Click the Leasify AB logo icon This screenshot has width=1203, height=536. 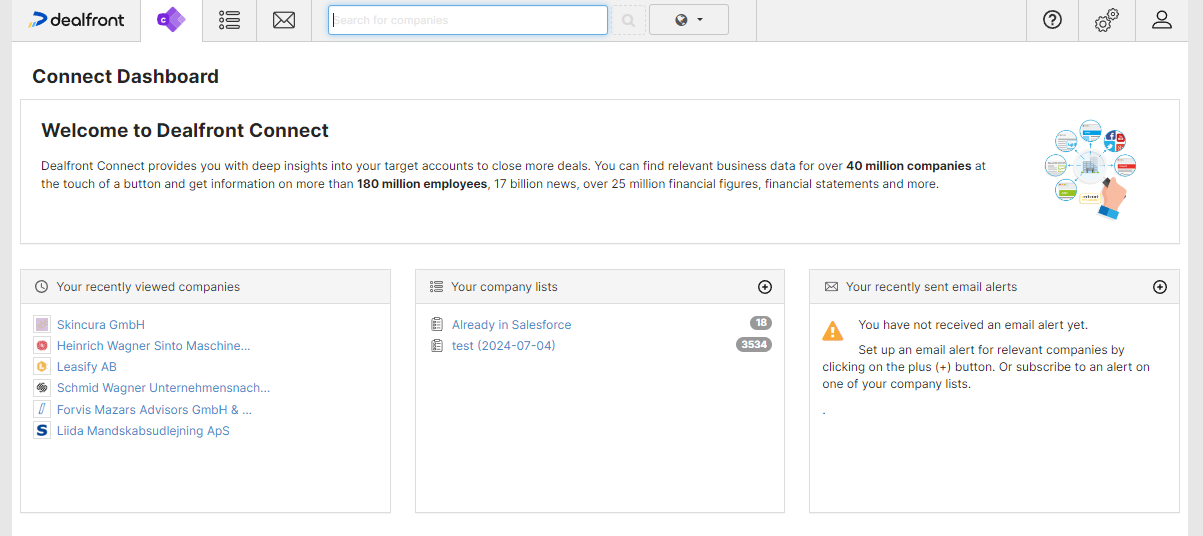coord(42,367)
